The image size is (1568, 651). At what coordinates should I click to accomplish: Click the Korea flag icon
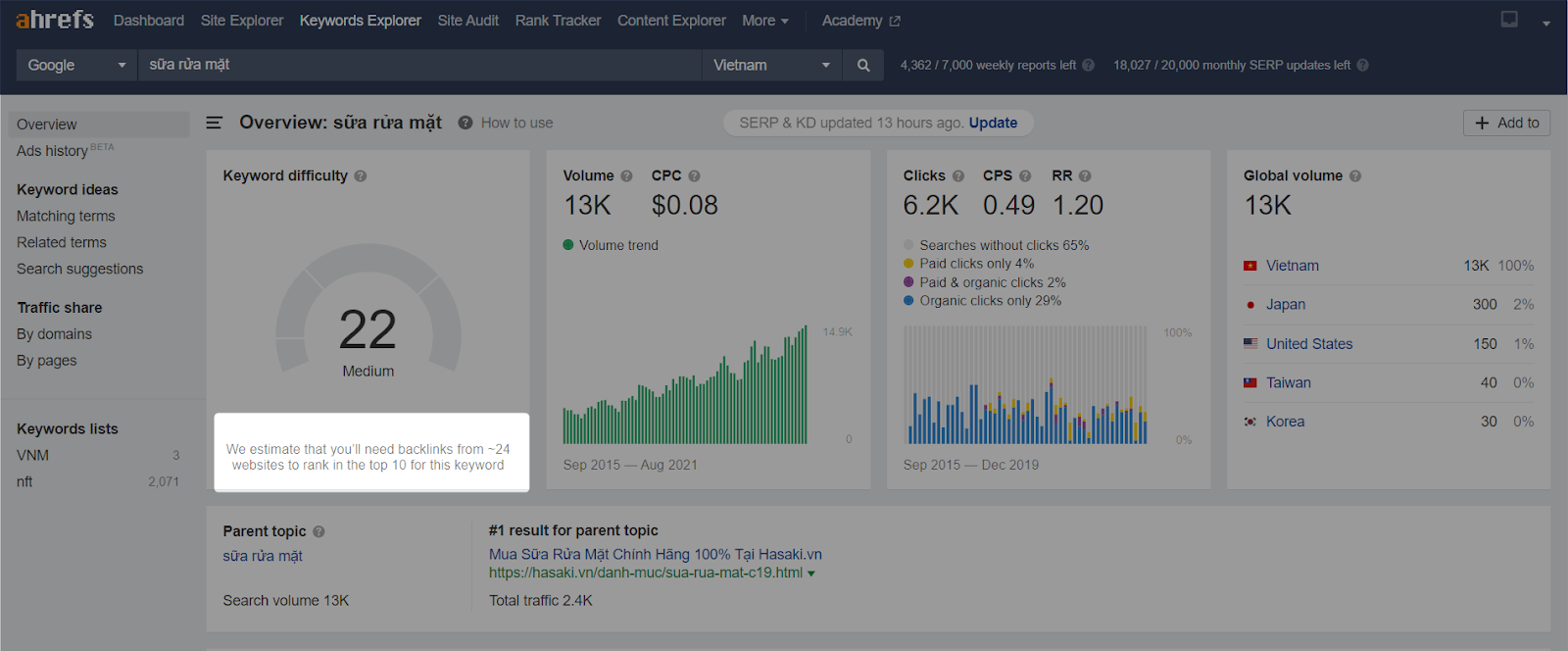(x=1250, y=422)
